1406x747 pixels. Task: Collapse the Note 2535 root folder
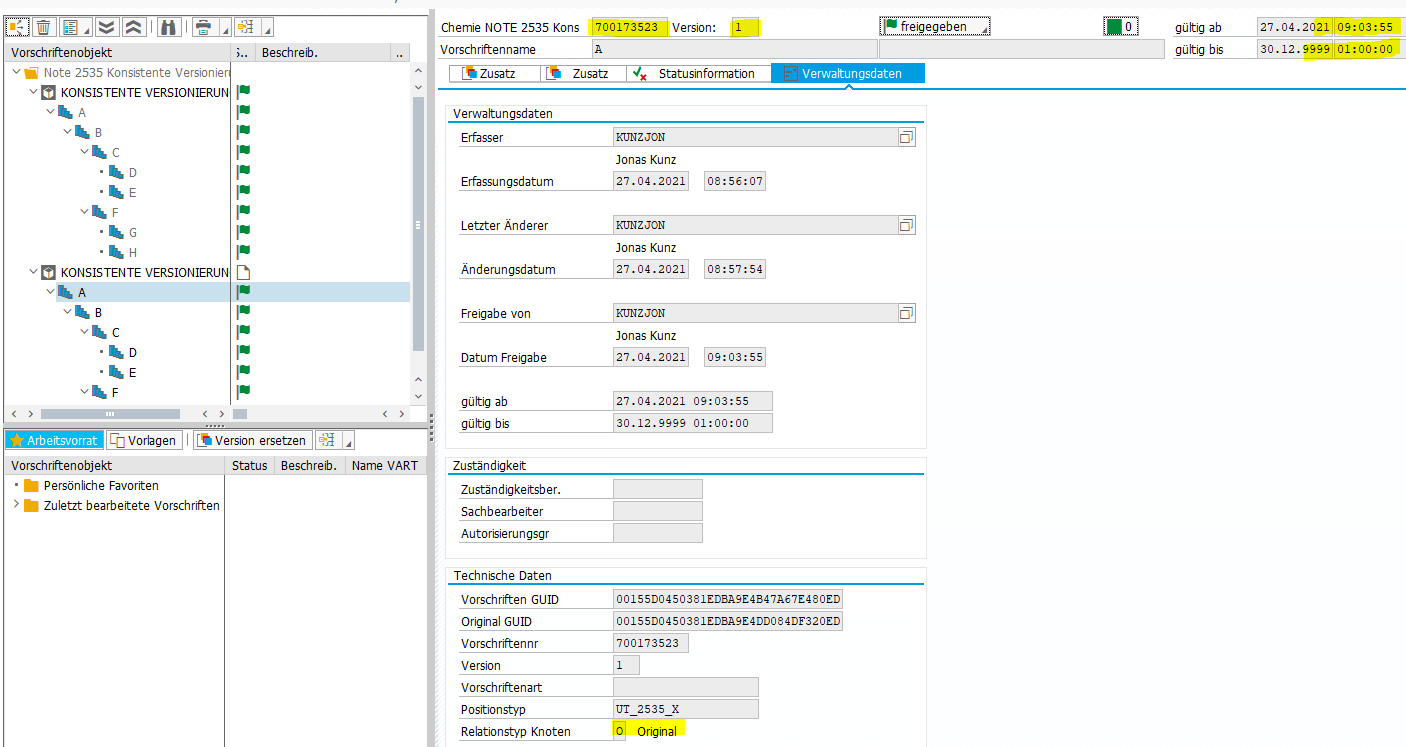(17, 73)
